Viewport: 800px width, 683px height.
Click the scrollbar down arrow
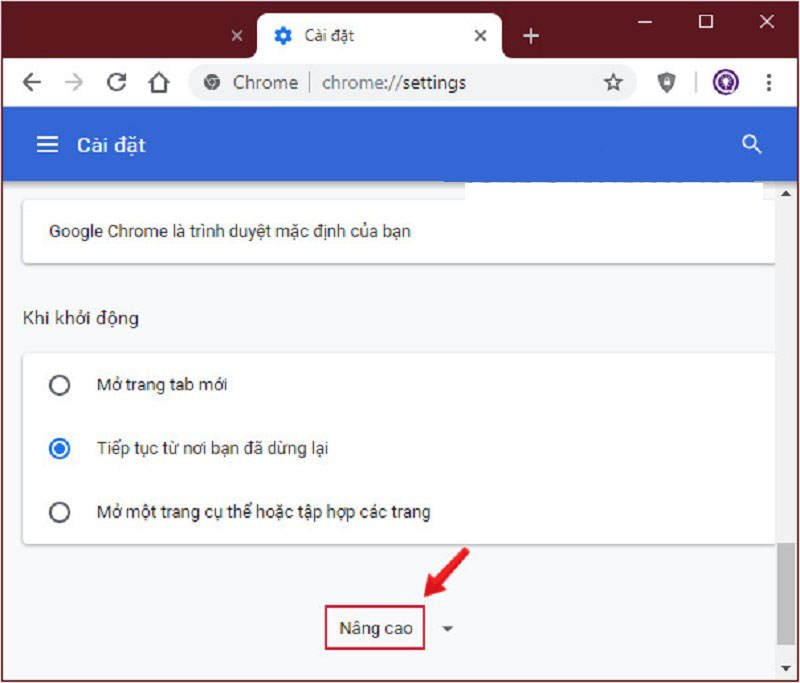(x=786, y=668)
